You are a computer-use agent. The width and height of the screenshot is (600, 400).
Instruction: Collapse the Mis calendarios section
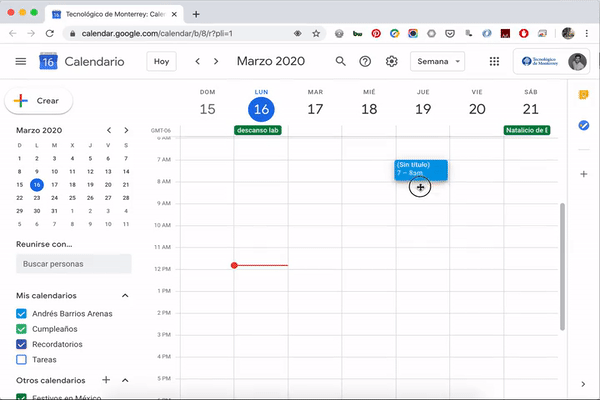[125, 296]
